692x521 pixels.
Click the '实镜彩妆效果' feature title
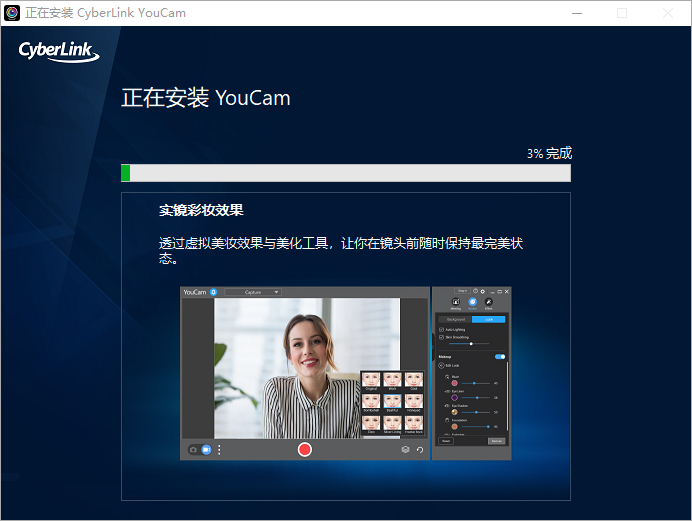point(201,210)
